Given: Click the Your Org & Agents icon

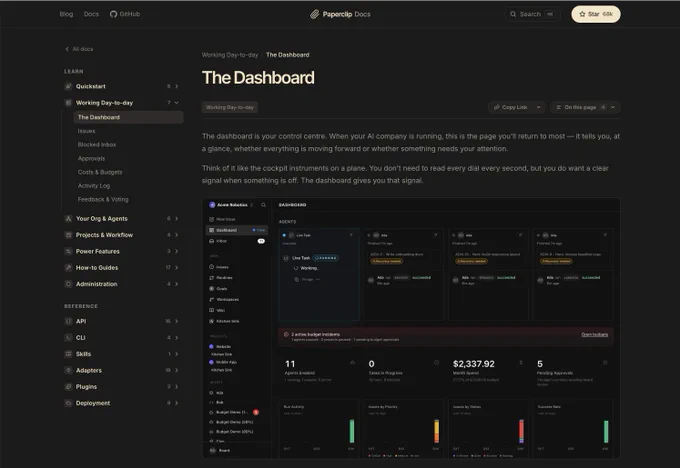Looking at the screenshot, I should (x=68, y=219).
